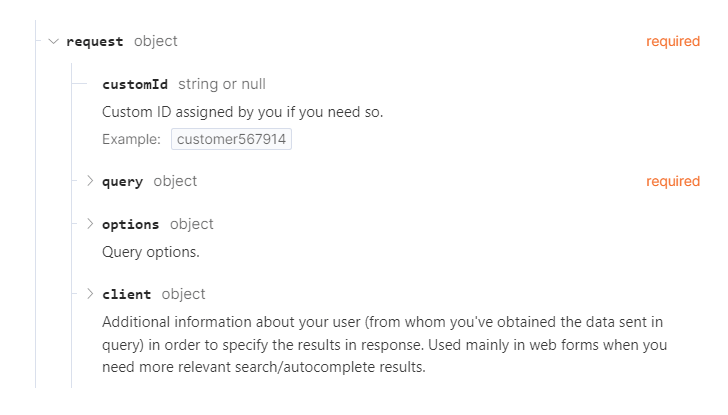Image resolution: width=728 pixels, height=415 pixels.
Task: Click the 'Example:' label under customId
Action: (131, 140)
